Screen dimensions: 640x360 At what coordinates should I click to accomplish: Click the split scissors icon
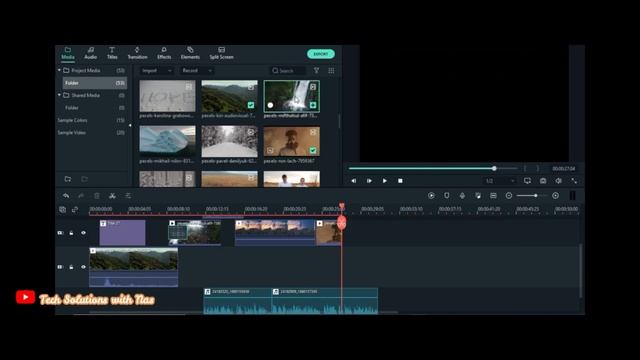point(112,196)
